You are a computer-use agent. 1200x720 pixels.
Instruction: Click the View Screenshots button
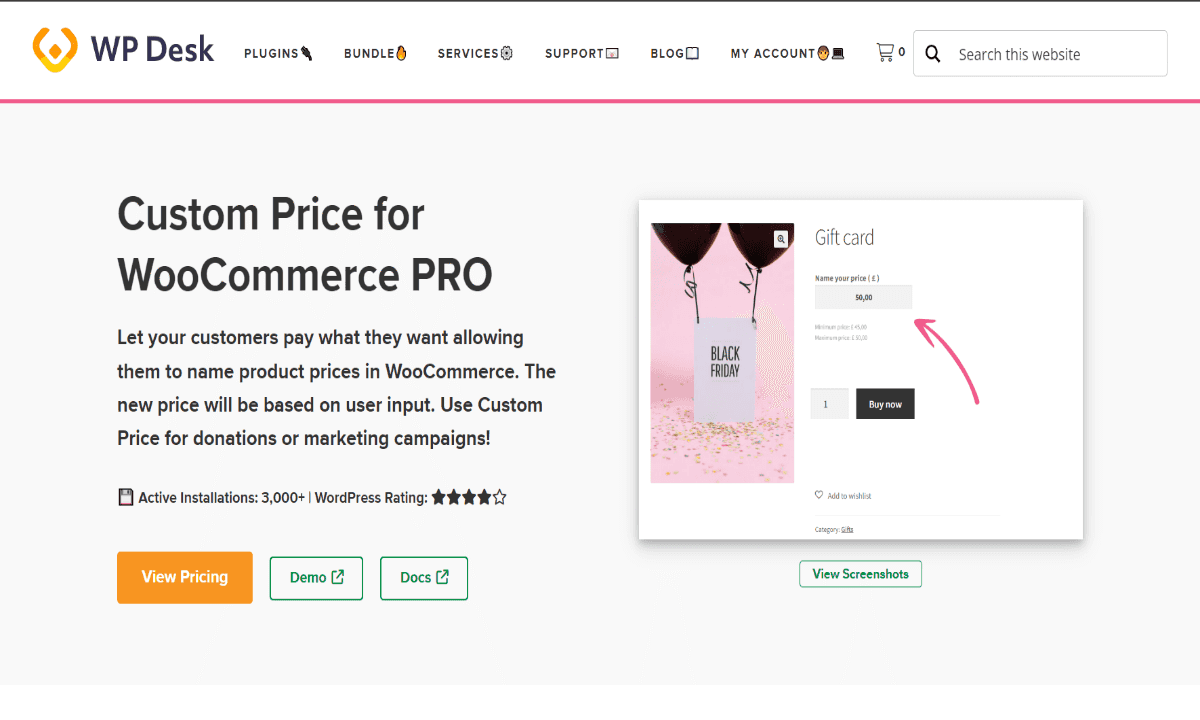coord(860,574)
